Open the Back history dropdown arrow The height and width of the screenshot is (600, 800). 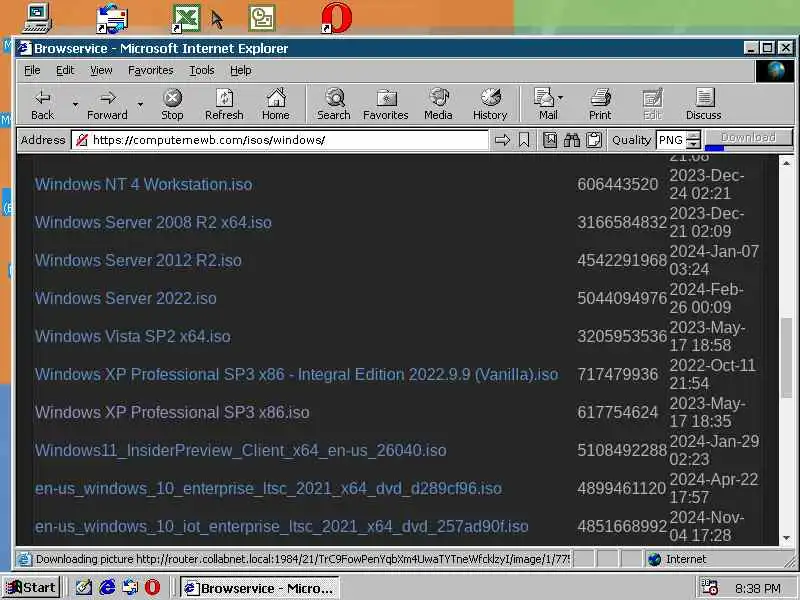(75, 105)
